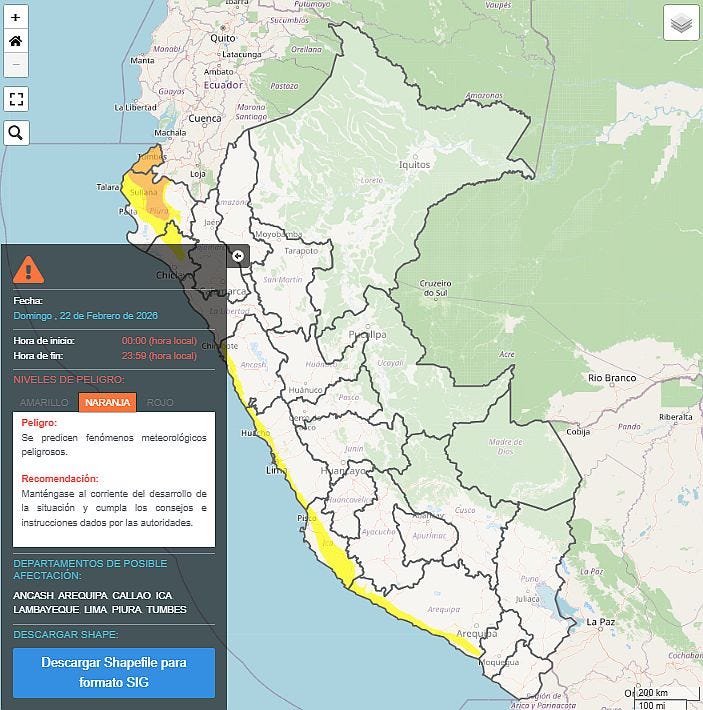Viewport: 703px width, 710px height.
Task: Zoom in on the map
Action: point(16,17)
